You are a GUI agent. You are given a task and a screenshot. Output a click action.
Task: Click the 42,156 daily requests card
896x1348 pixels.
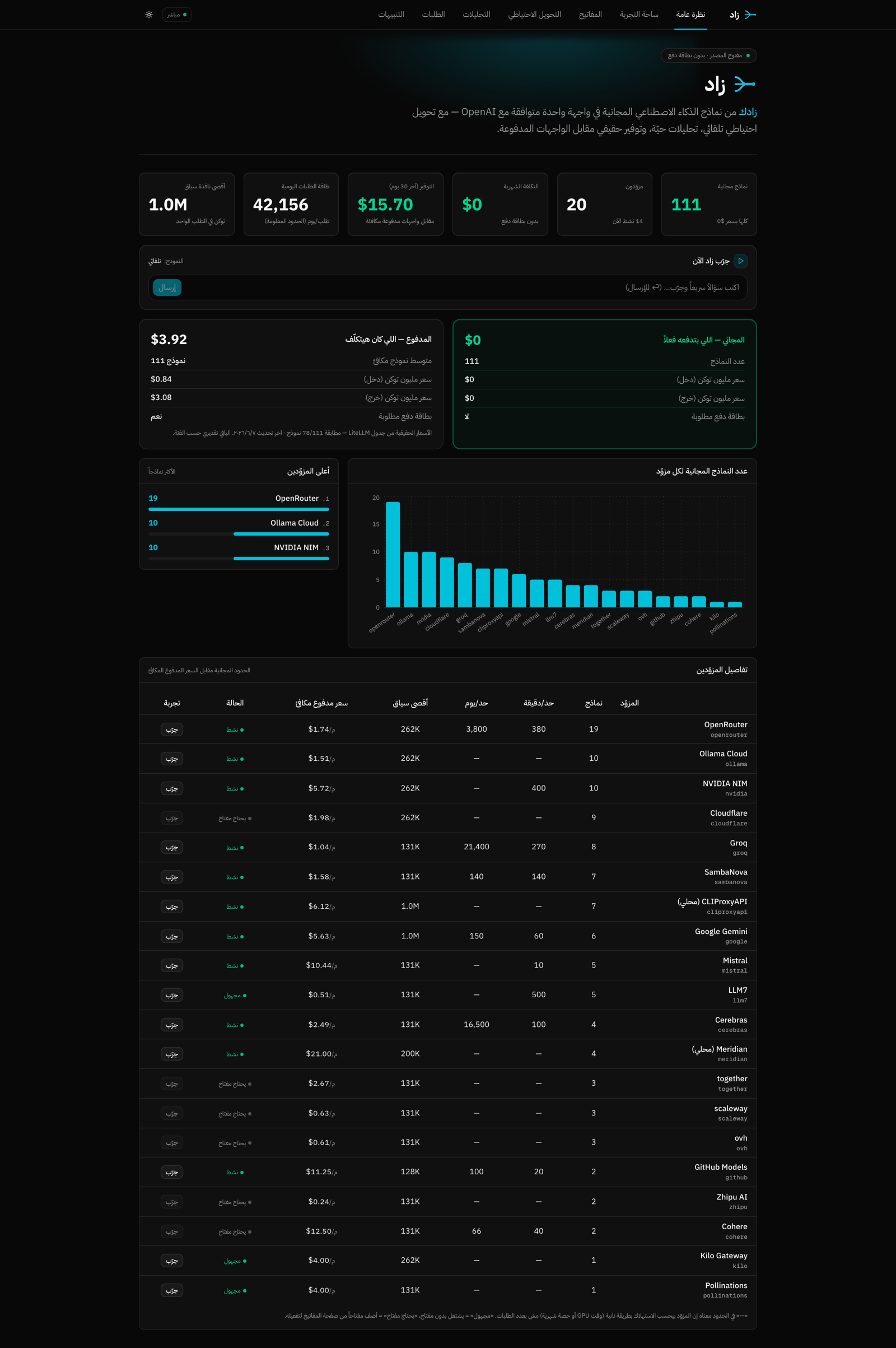pos(291,204)
